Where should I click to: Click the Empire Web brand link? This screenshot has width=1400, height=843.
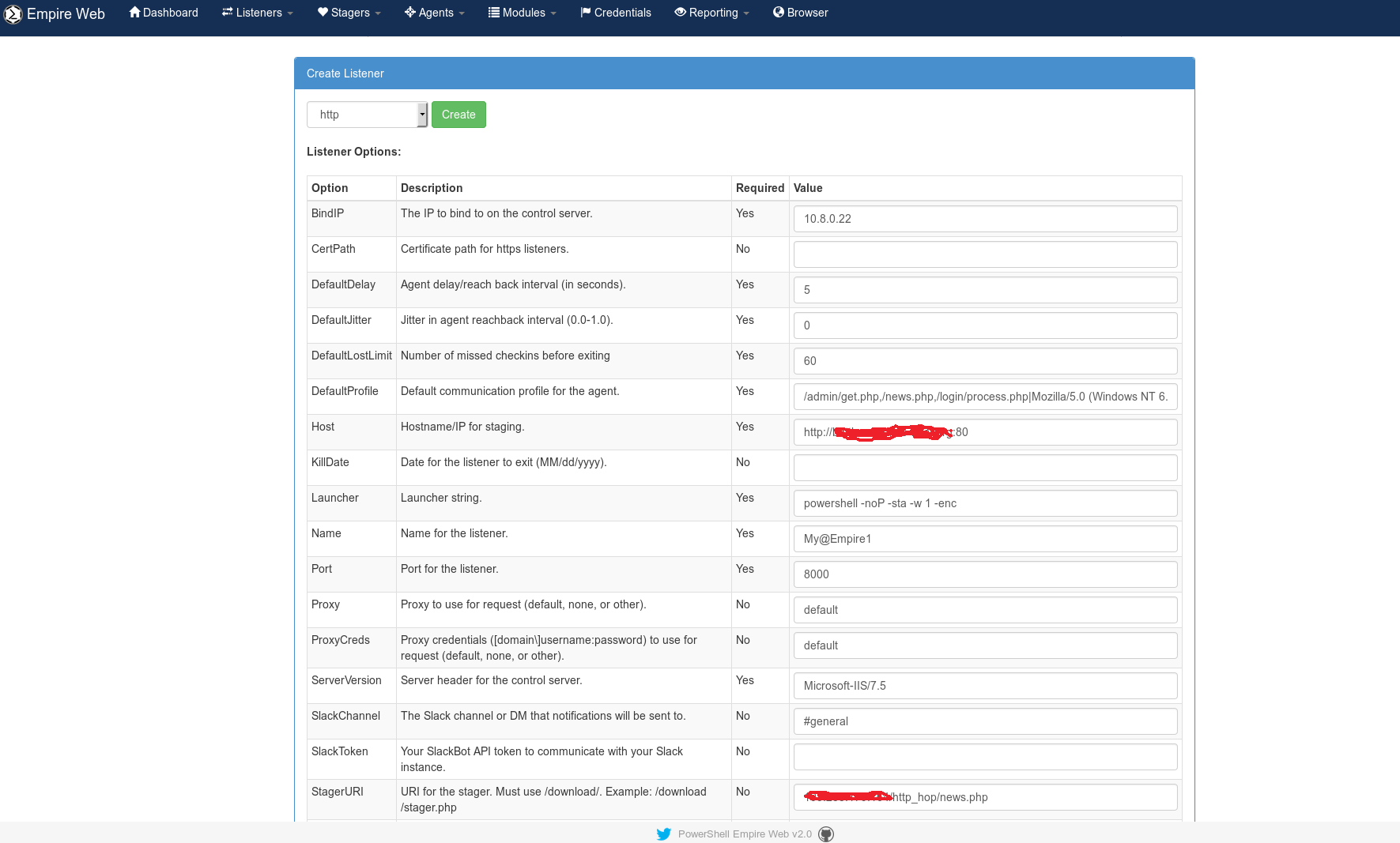[66, 14]
